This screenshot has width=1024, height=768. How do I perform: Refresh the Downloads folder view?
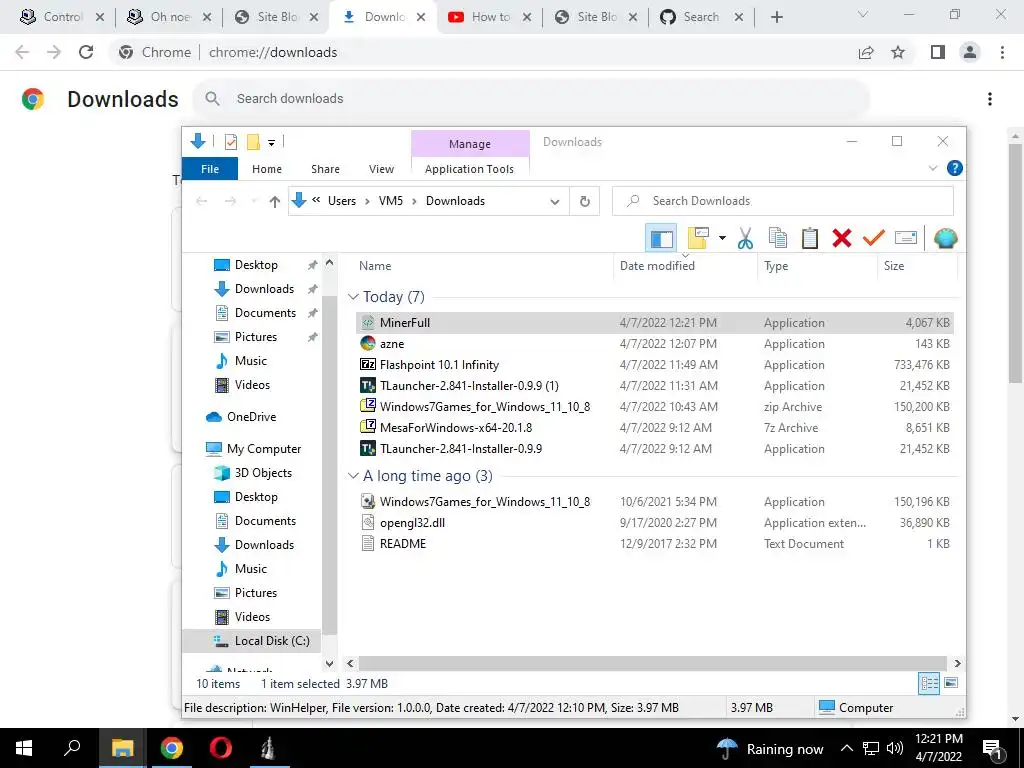pyautogui.click(x=584, y=202)
